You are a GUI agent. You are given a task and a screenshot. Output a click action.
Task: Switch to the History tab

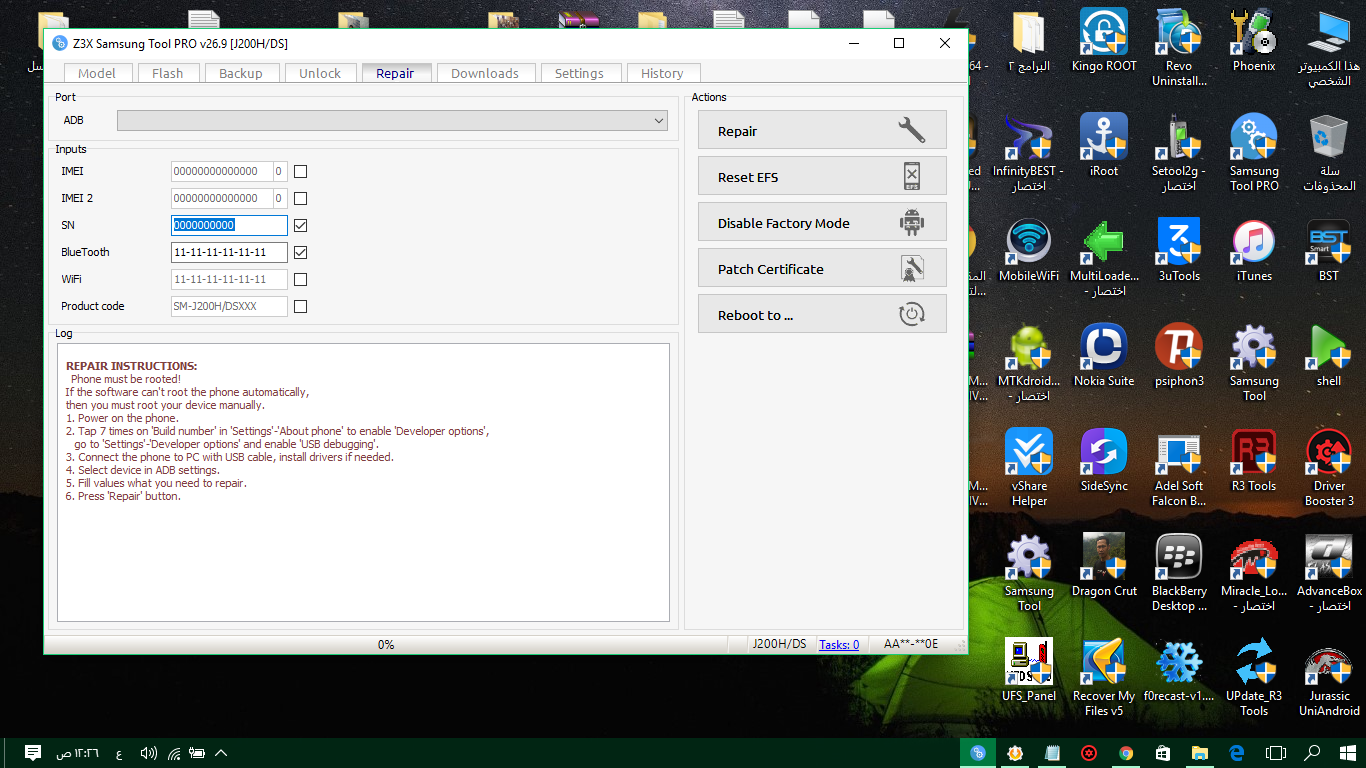click(x=662, y=73)
